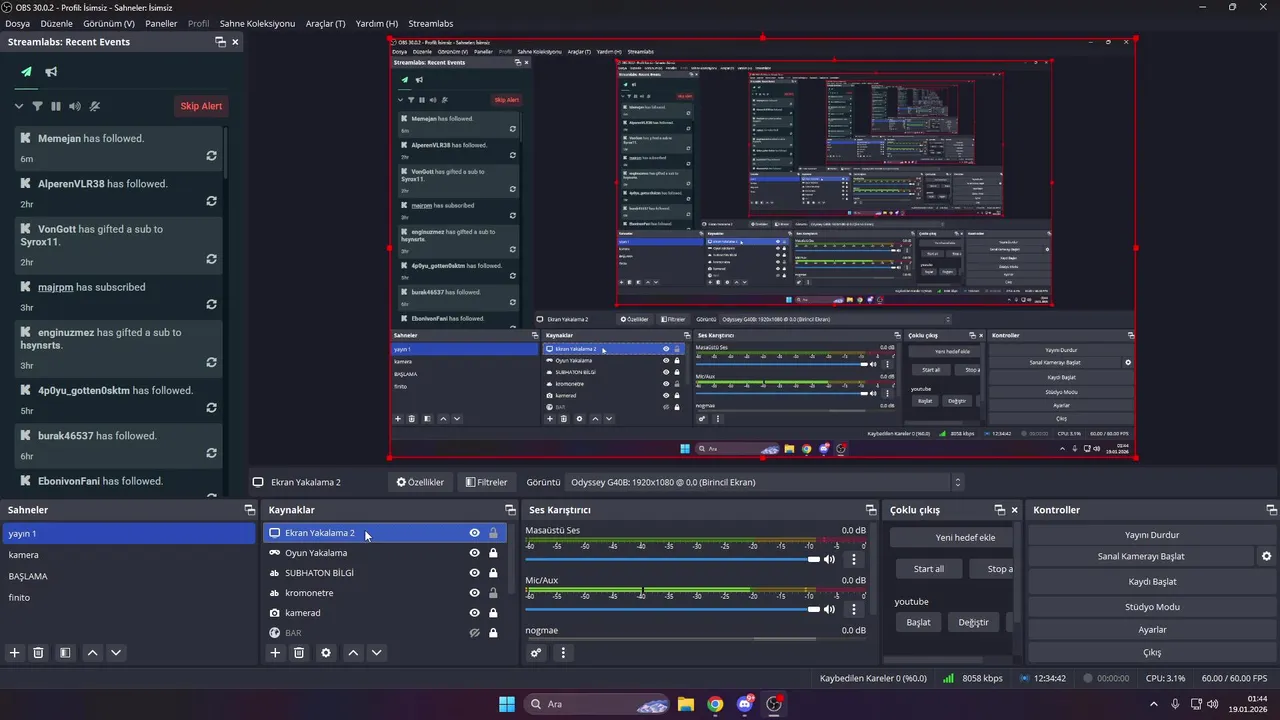Switch to the megaphone announcements tab
The width and height of the screenshot is (1280, 720).
[51, 72]
